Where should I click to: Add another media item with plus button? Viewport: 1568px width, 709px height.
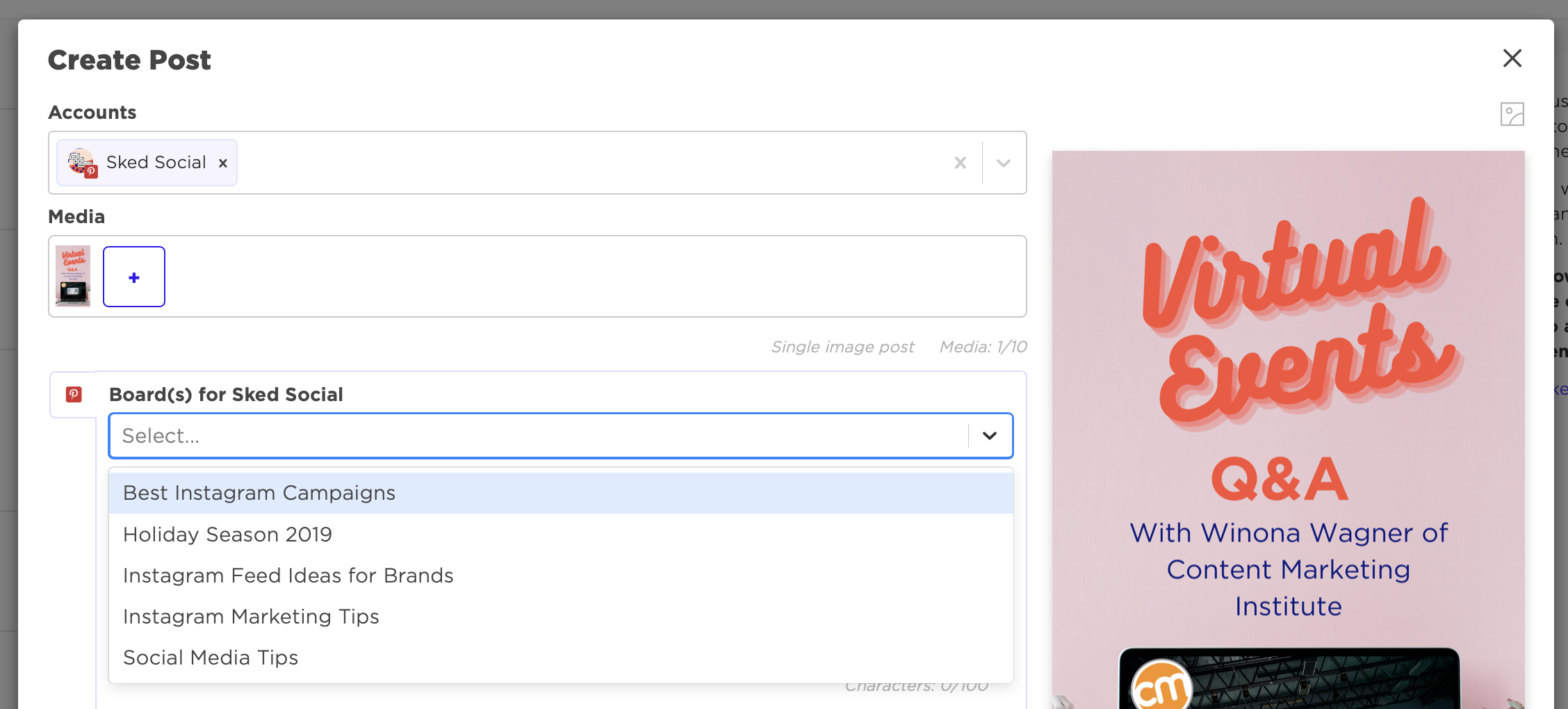coord(134,277)
